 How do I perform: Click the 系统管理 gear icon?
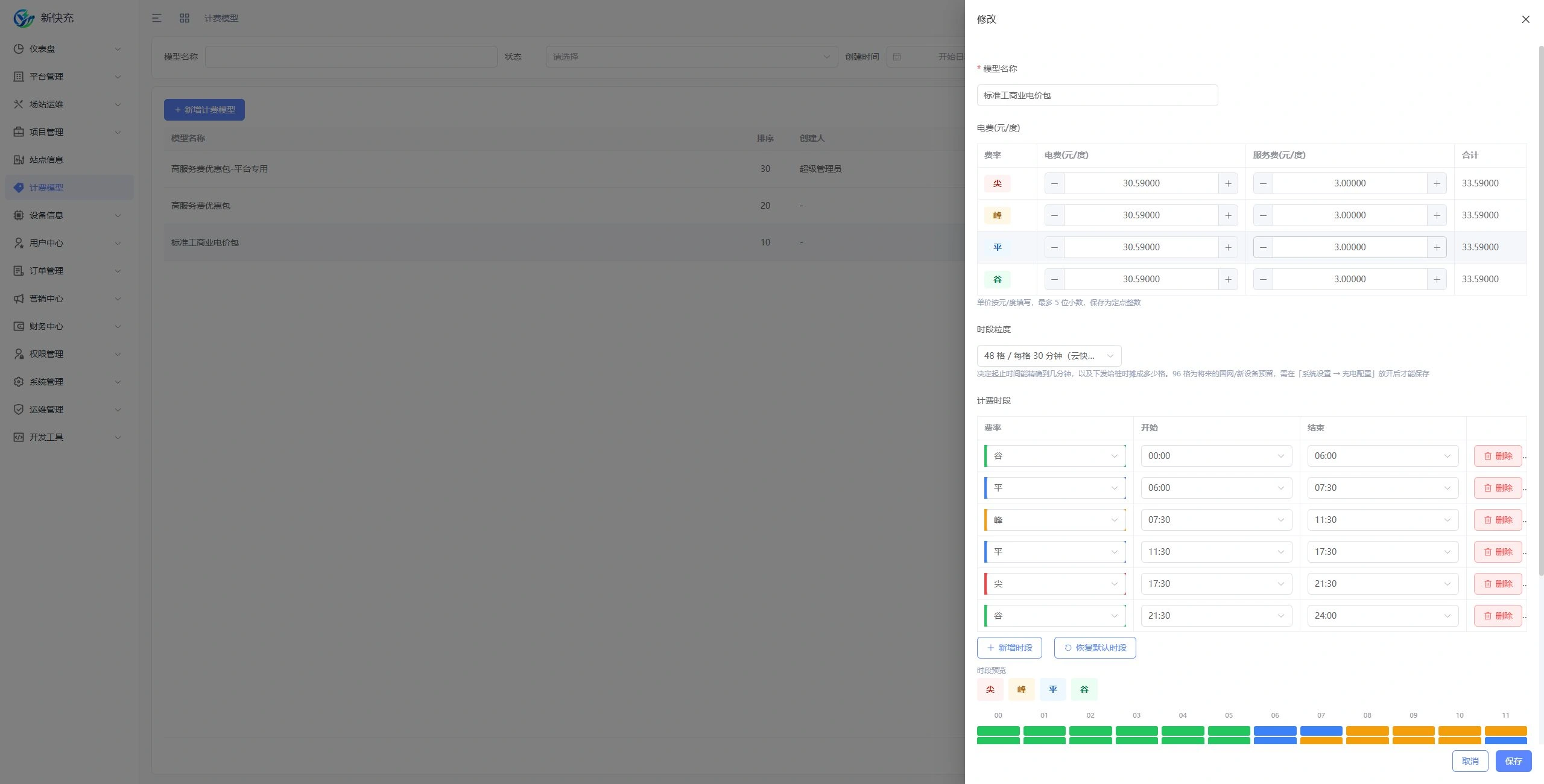click(19, 382)
